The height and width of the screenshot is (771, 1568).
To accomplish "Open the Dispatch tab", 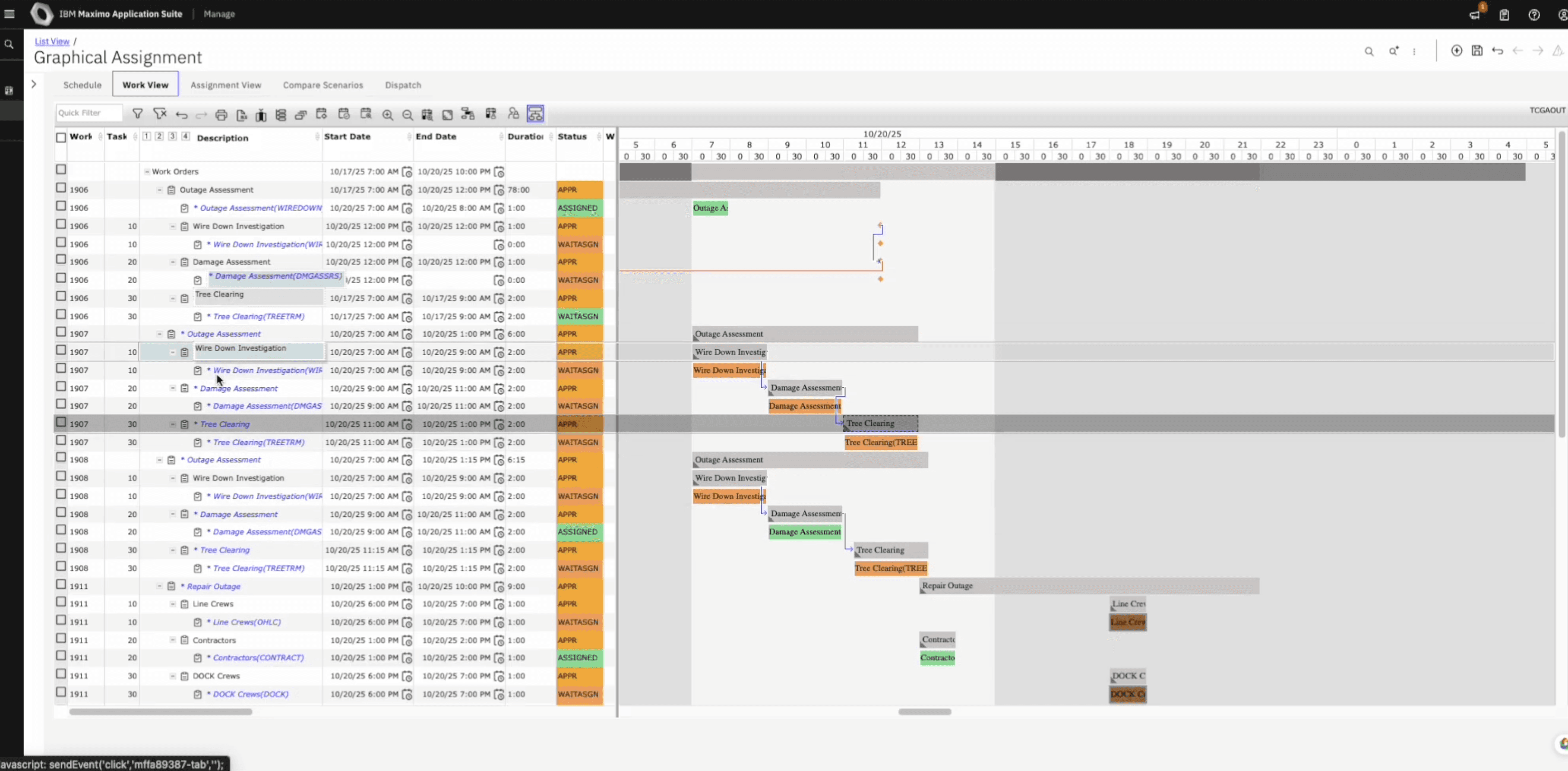I will click(402, 85).
